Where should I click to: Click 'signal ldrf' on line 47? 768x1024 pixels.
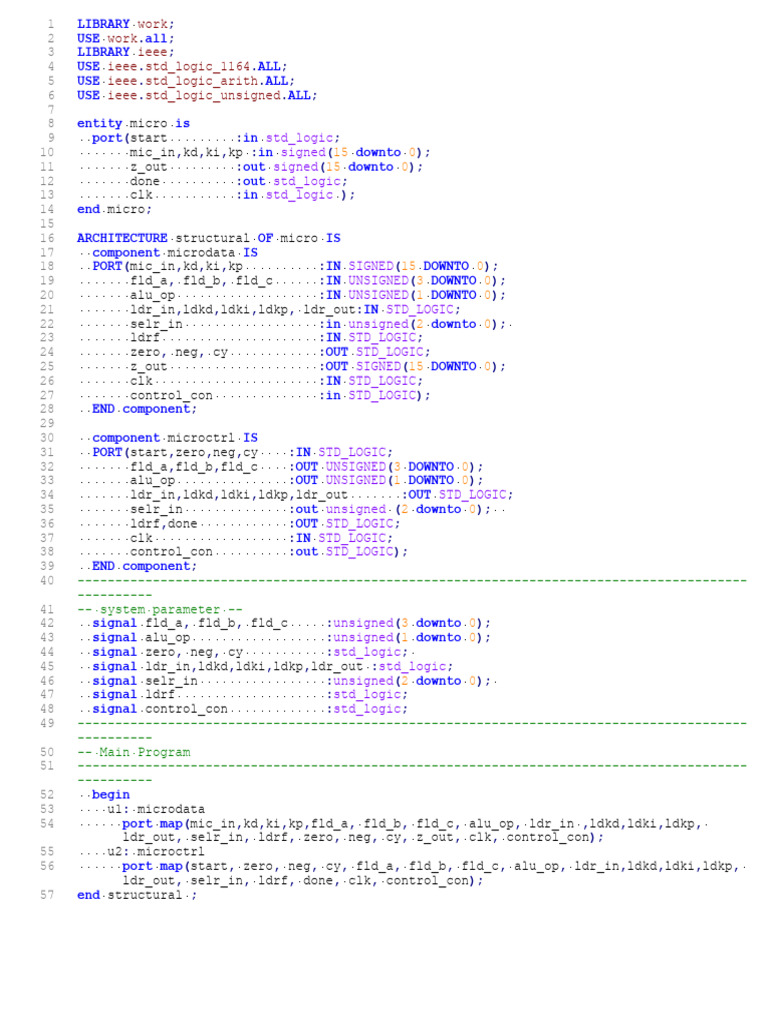[x=133, y=695]
